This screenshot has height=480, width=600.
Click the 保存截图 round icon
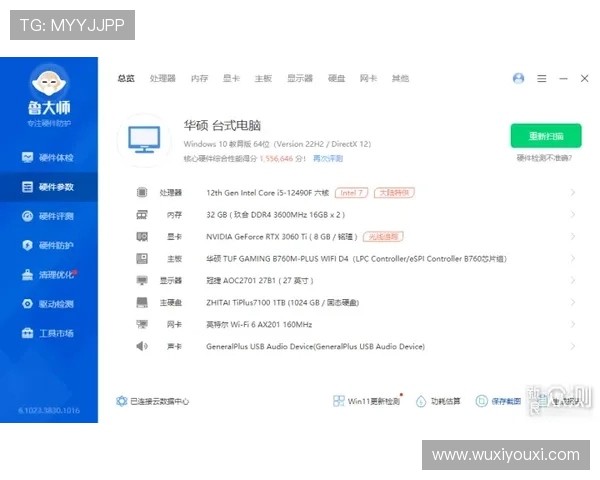481,401
